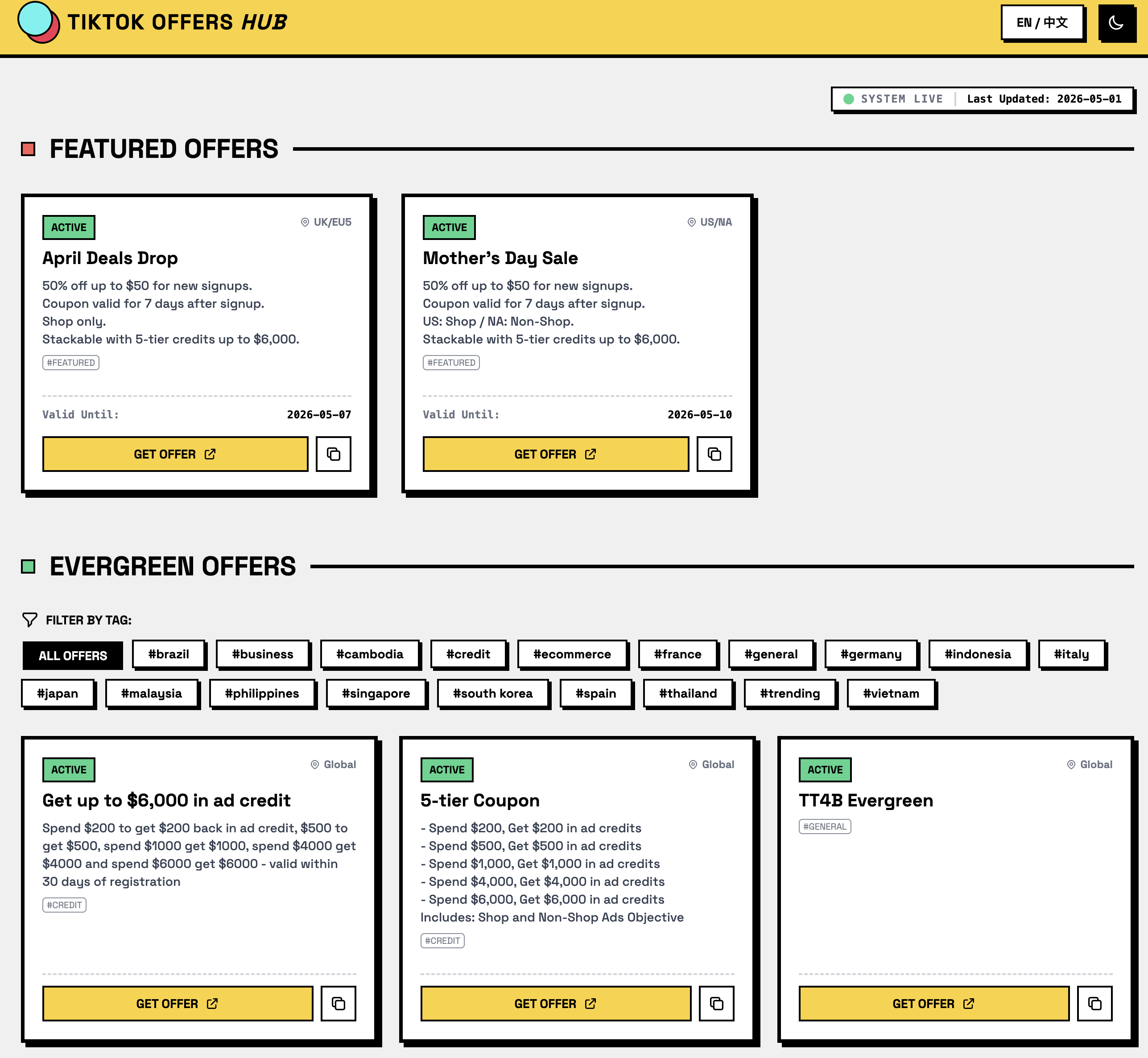The height and width of the screenshot is (1058, 1148).
Task: Click the SYSTEM LIVE status text
Action: tap(902, 99)
